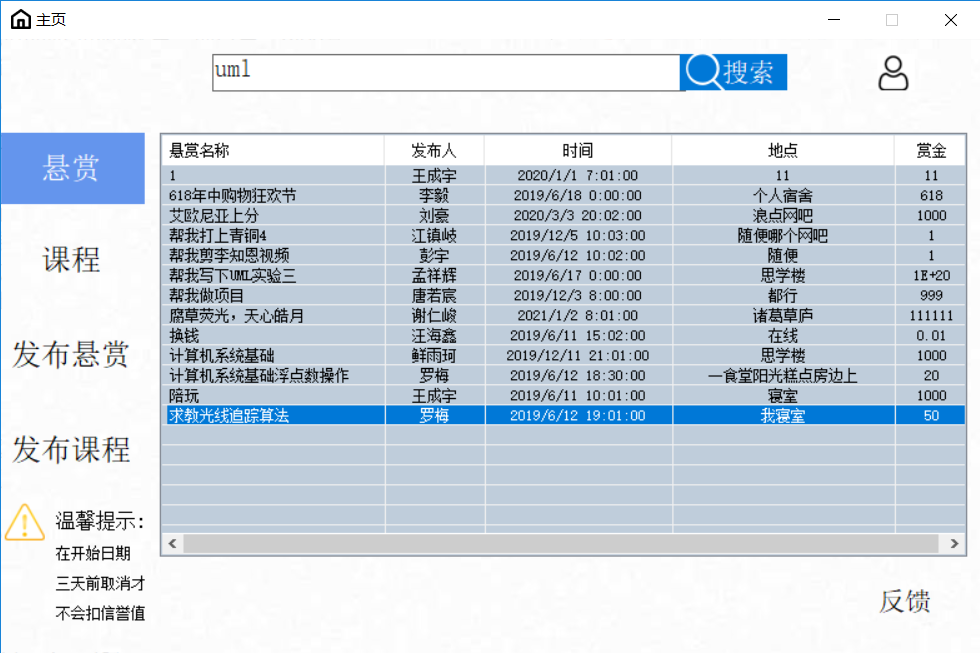Sort by the 时间 column header

pos(578,151)
